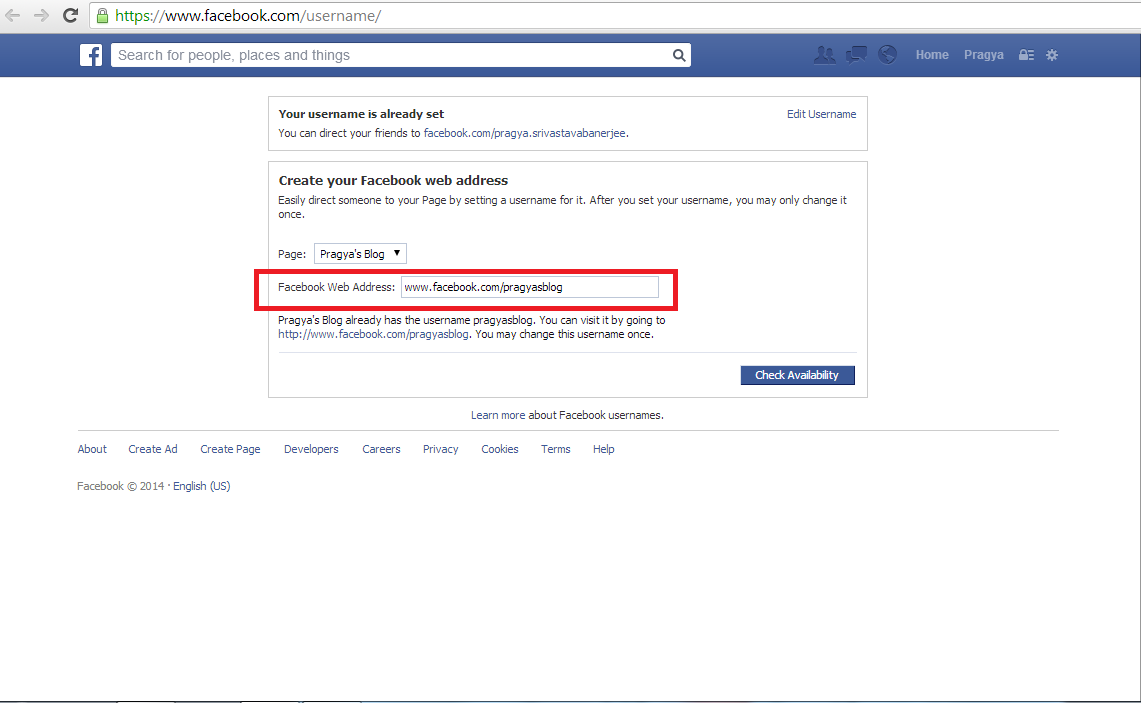This screenshot has height=703, width=1141.
Task: Click the 'Create your Facebook web address' heading
Action: tap(393, 180)
